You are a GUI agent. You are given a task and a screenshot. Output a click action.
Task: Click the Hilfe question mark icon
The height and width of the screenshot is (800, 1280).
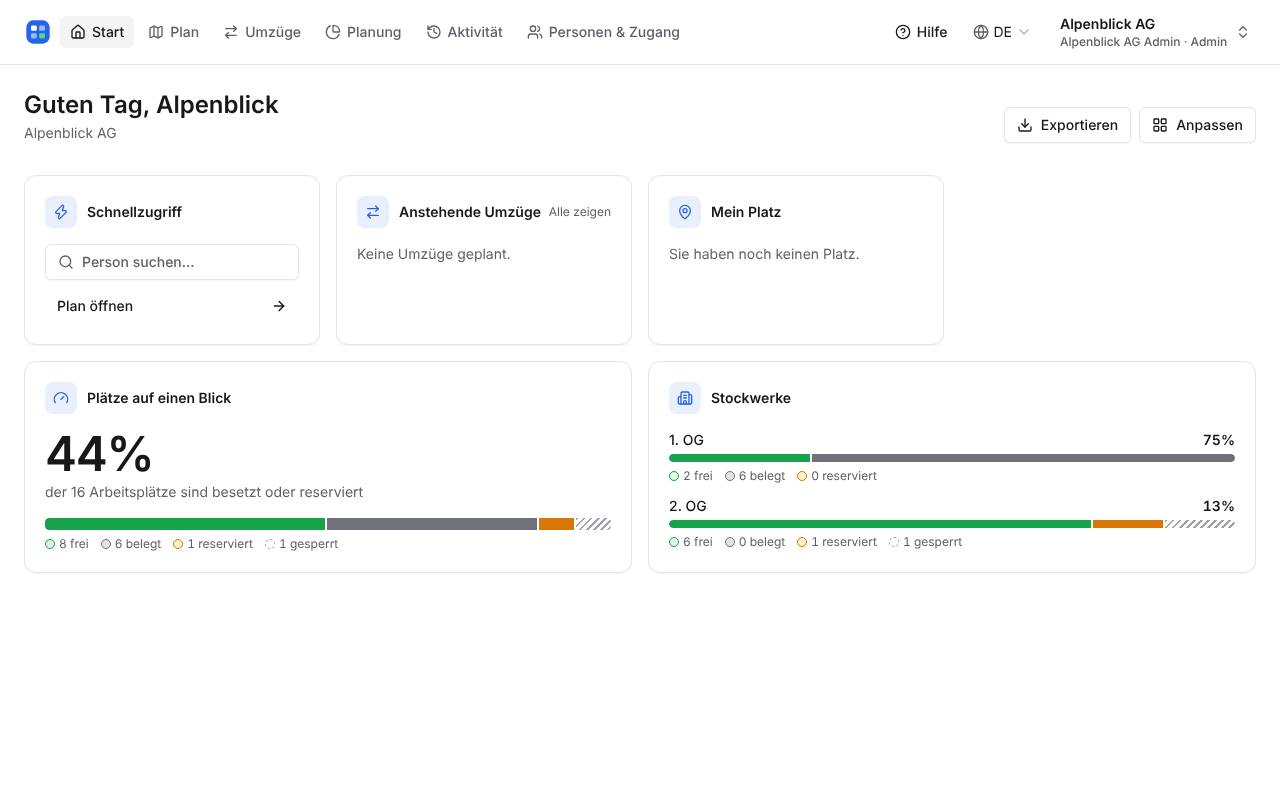coord(903,32)
